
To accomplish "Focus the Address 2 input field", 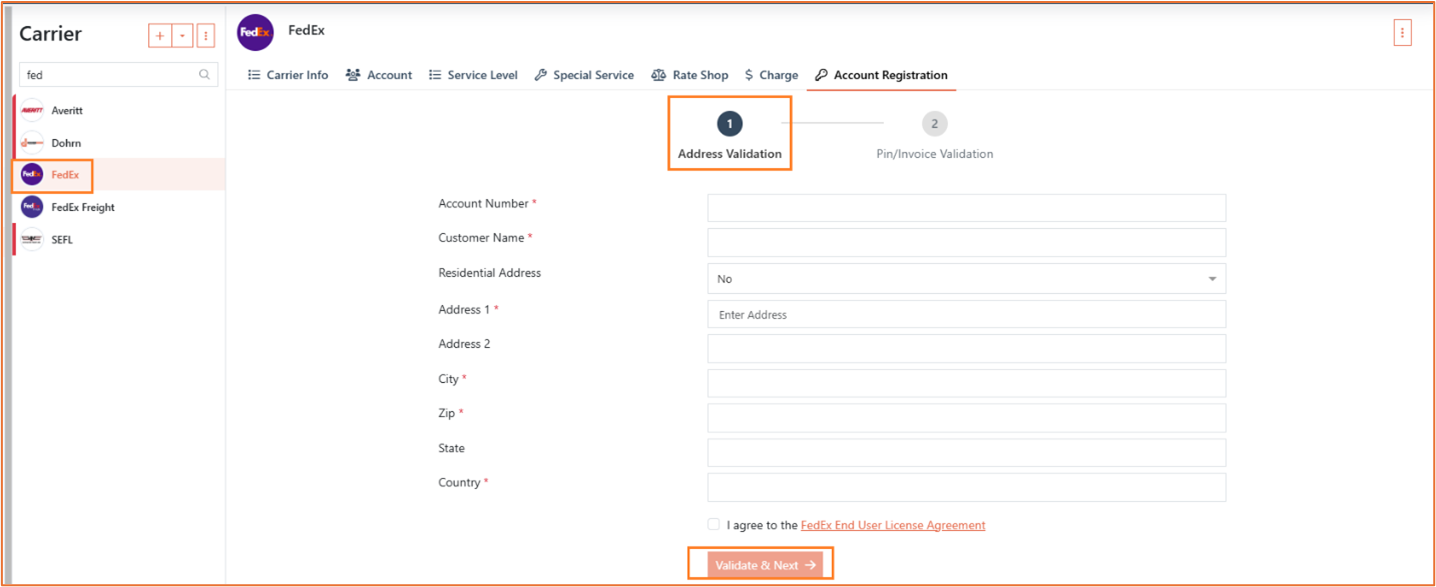I will tap(966, 349).
